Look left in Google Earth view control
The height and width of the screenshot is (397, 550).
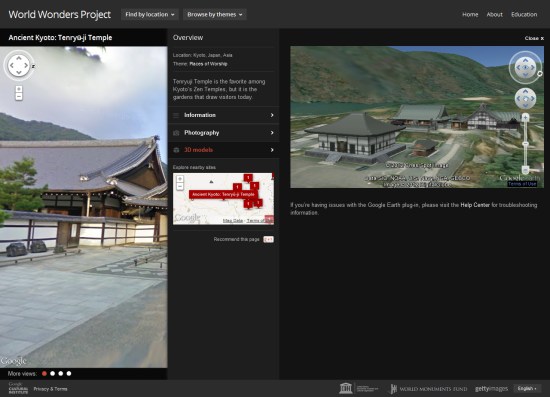[x=518, y=67]
